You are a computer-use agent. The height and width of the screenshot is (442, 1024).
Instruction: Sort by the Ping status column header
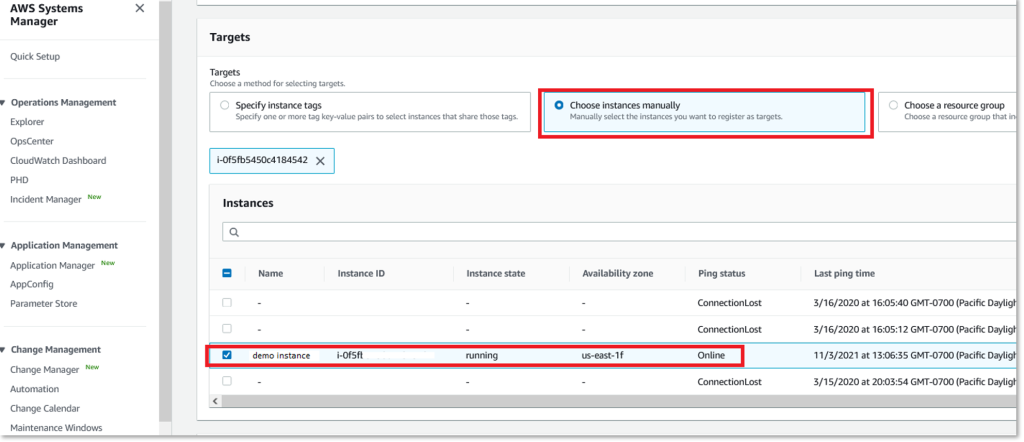click(x=722, y=274)
